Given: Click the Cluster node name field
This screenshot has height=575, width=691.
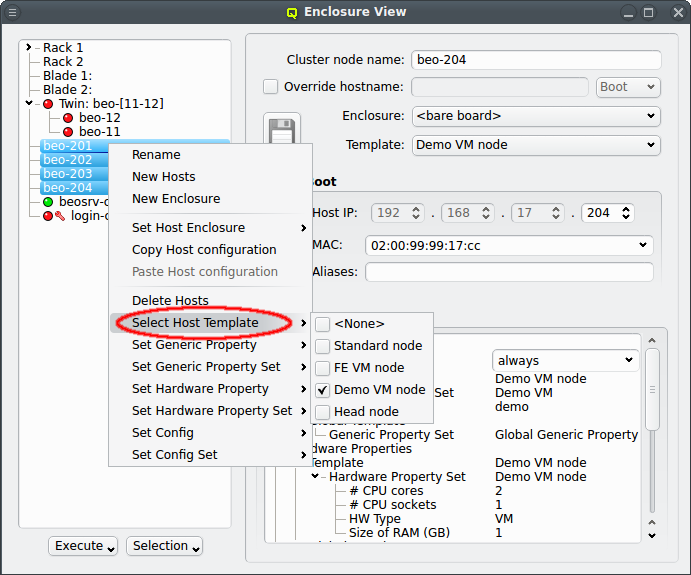Looking at the screenshot, I should (536, 60).
